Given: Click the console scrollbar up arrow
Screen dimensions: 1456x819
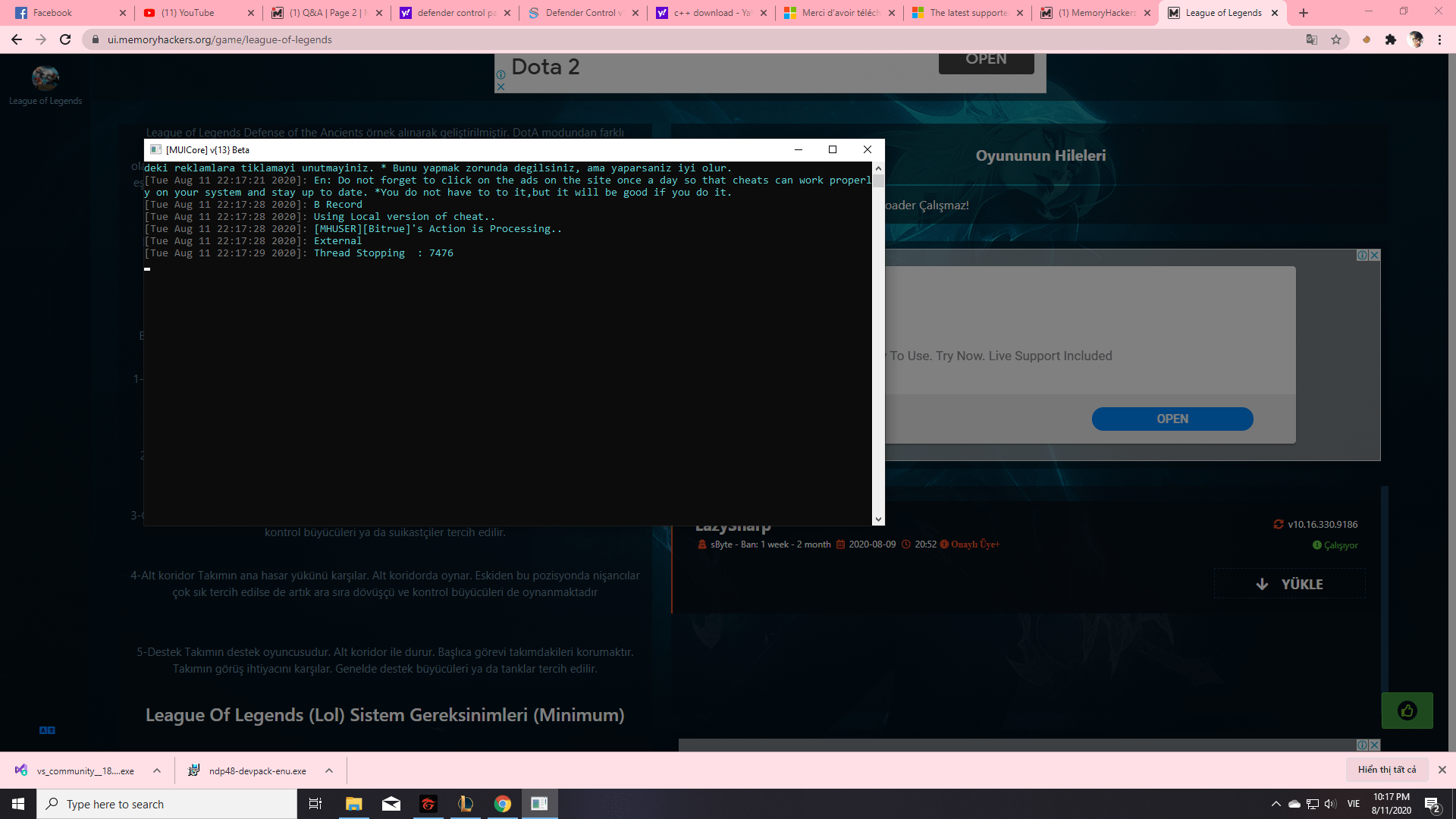Looking at the screenshot, I should (x=878, y=168).
